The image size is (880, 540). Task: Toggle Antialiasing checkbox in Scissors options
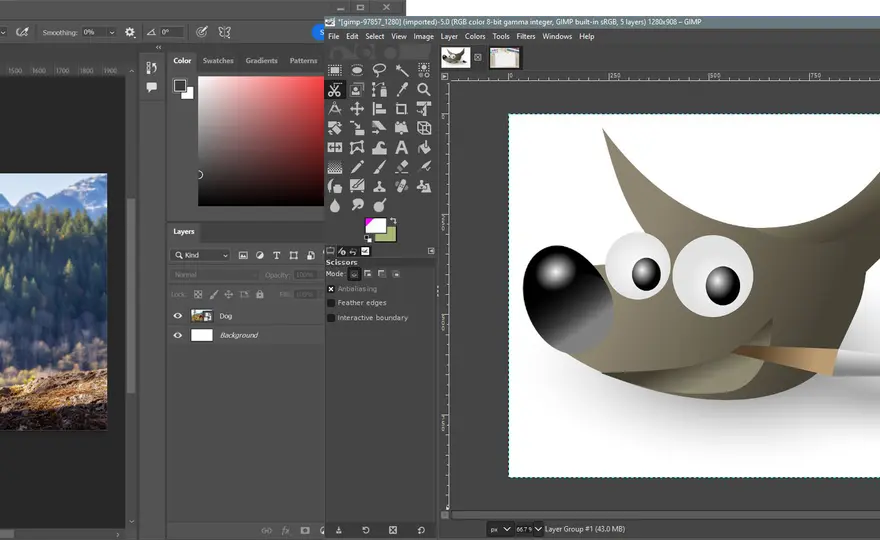(x=331, y=289)
